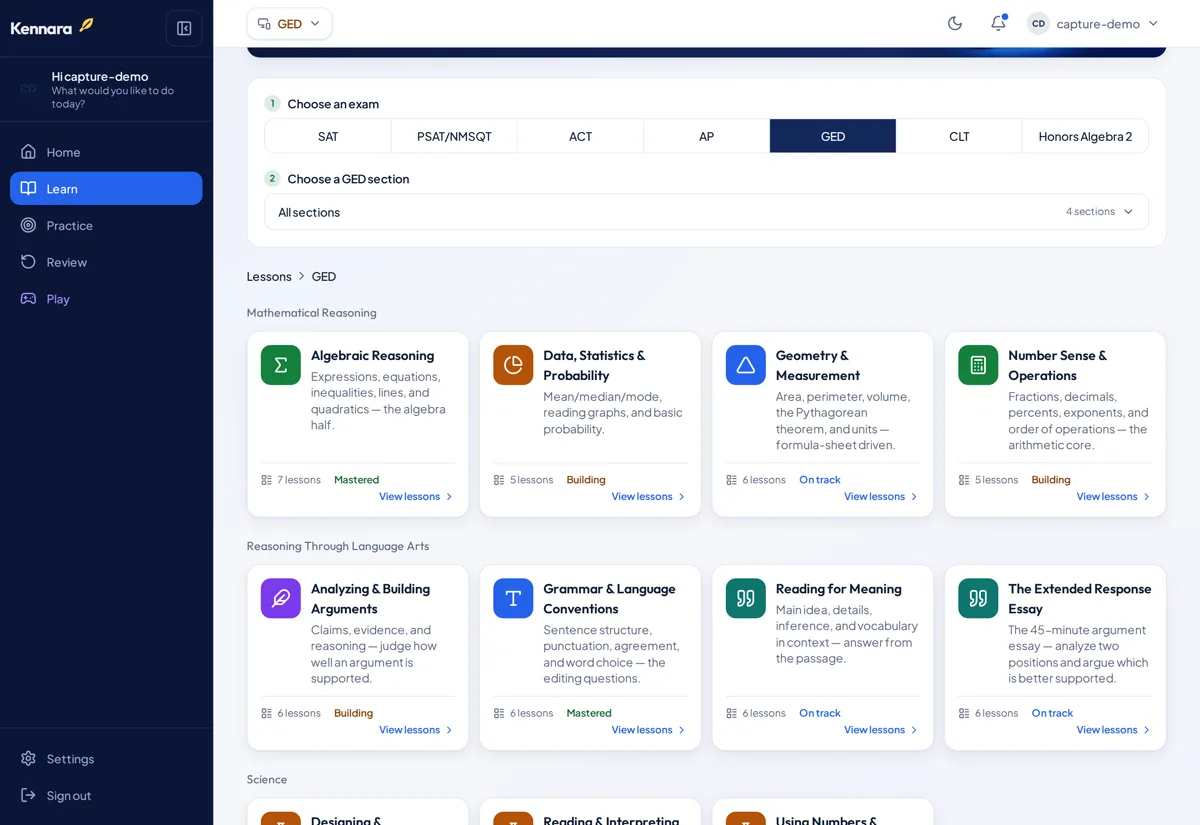Screen dimensions: 1200x825
Task: Click Algebraic Reasoning sigma icon
Action: coord(281,365)
